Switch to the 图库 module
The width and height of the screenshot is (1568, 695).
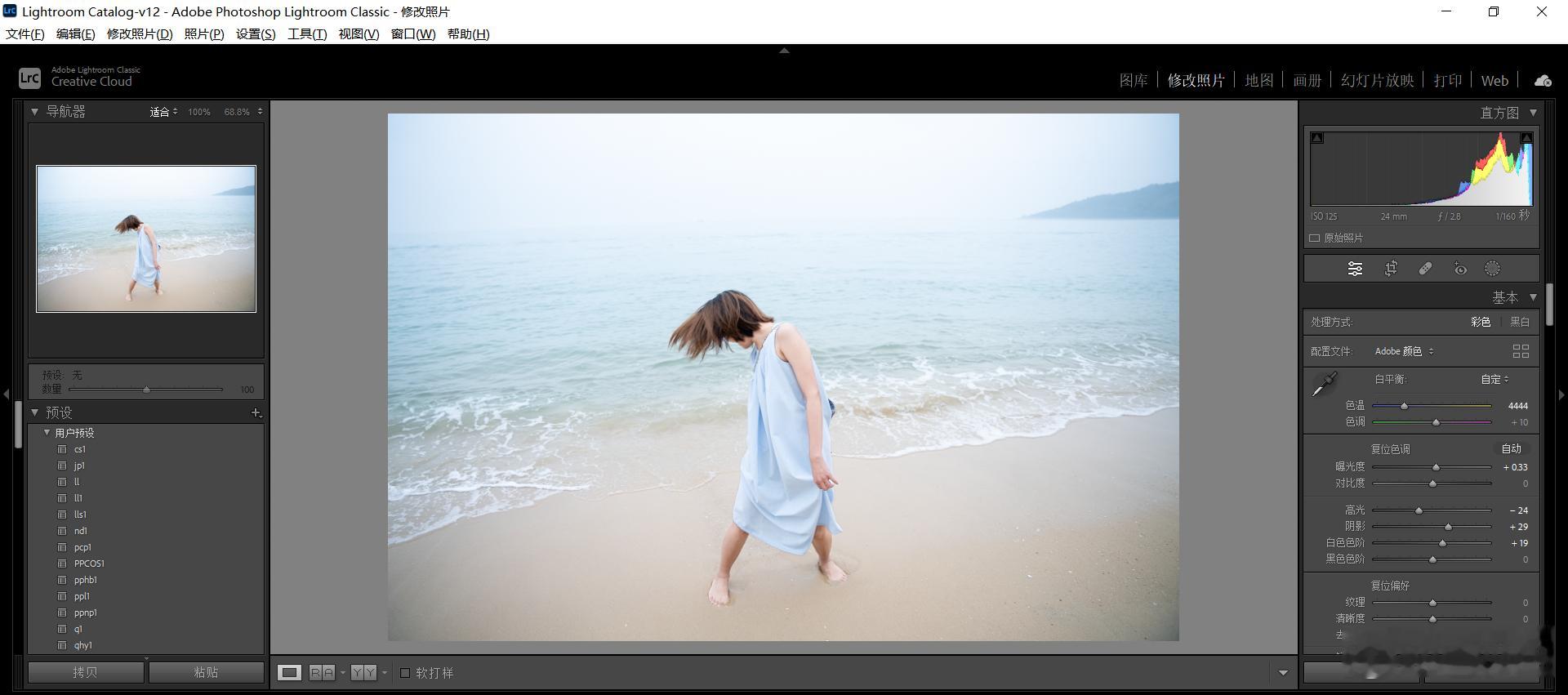click(1134, 80)
